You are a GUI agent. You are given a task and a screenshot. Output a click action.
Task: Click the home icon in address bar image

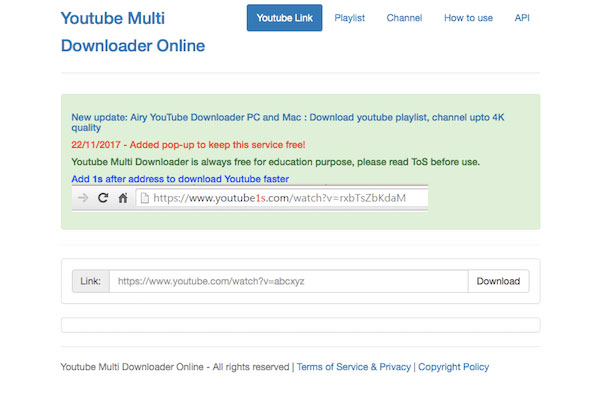[123, 198]
